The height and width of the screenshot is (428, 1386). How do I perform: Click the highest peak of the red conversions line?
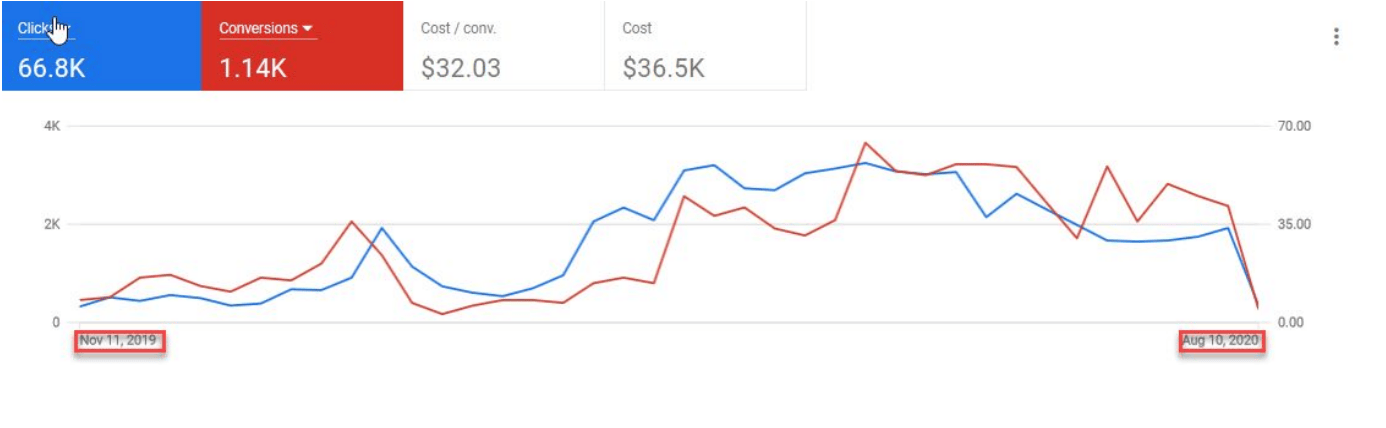pos(865,143)
